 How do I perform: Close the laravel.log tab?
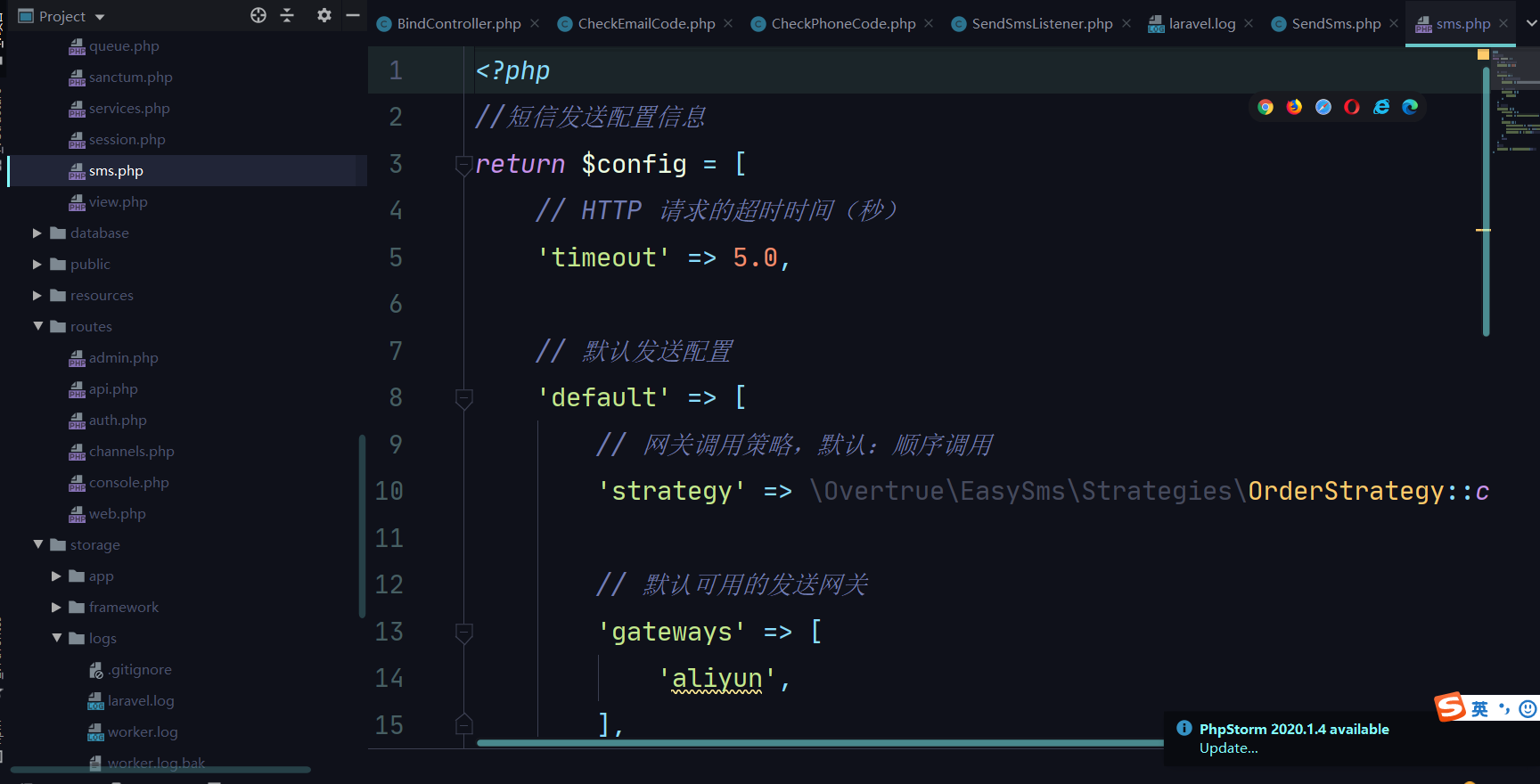(x=1249, y=23)
